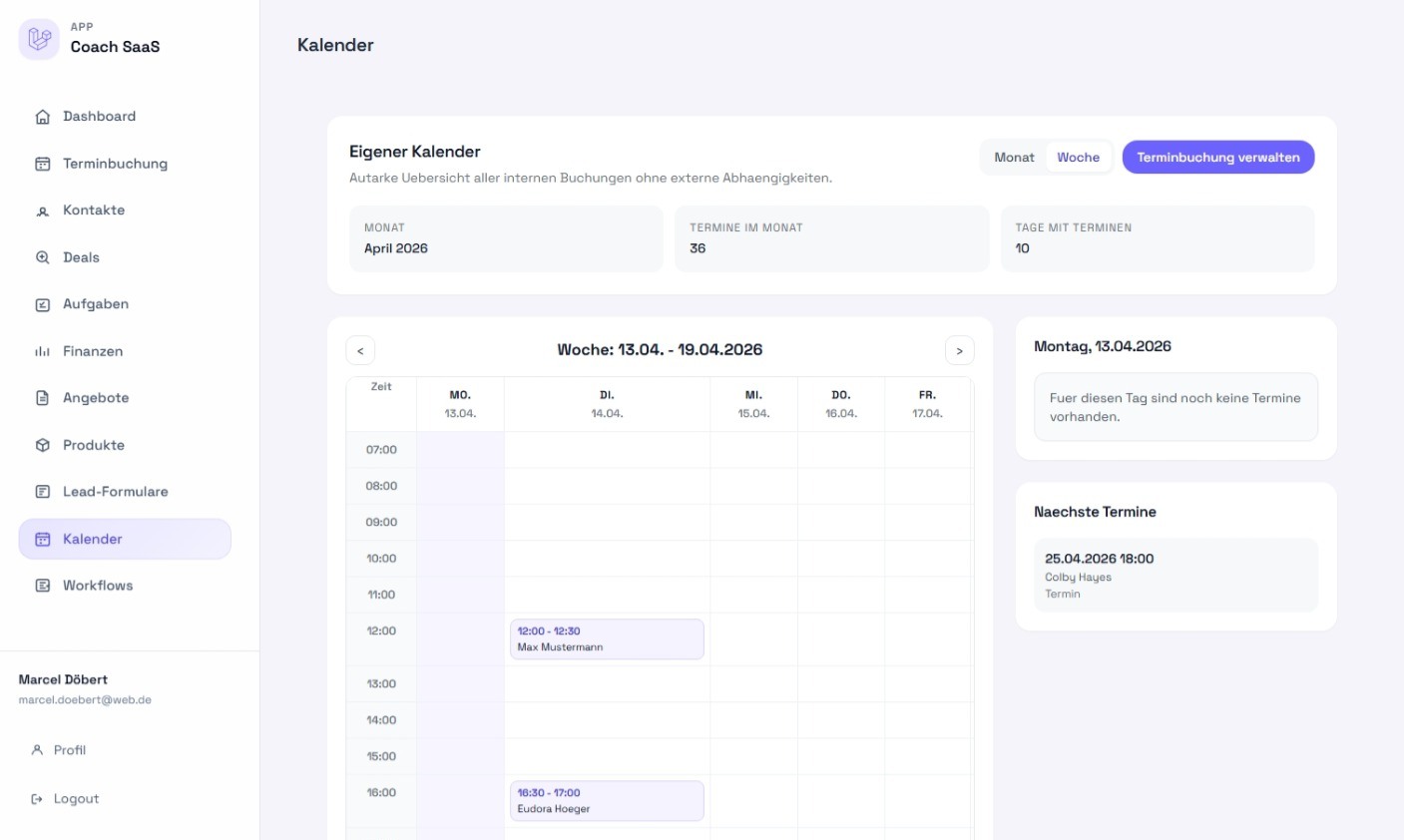Open the Finanzen page
Image resolution: width=1404 pixels, height=840 pixels.
click(125, 351)
